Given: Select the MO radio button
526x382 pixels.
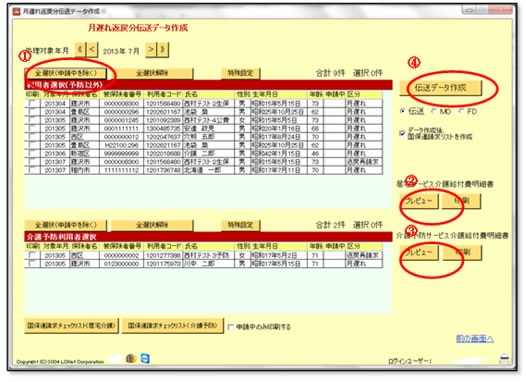Looking at the screenshot, I should pos(434,111).
